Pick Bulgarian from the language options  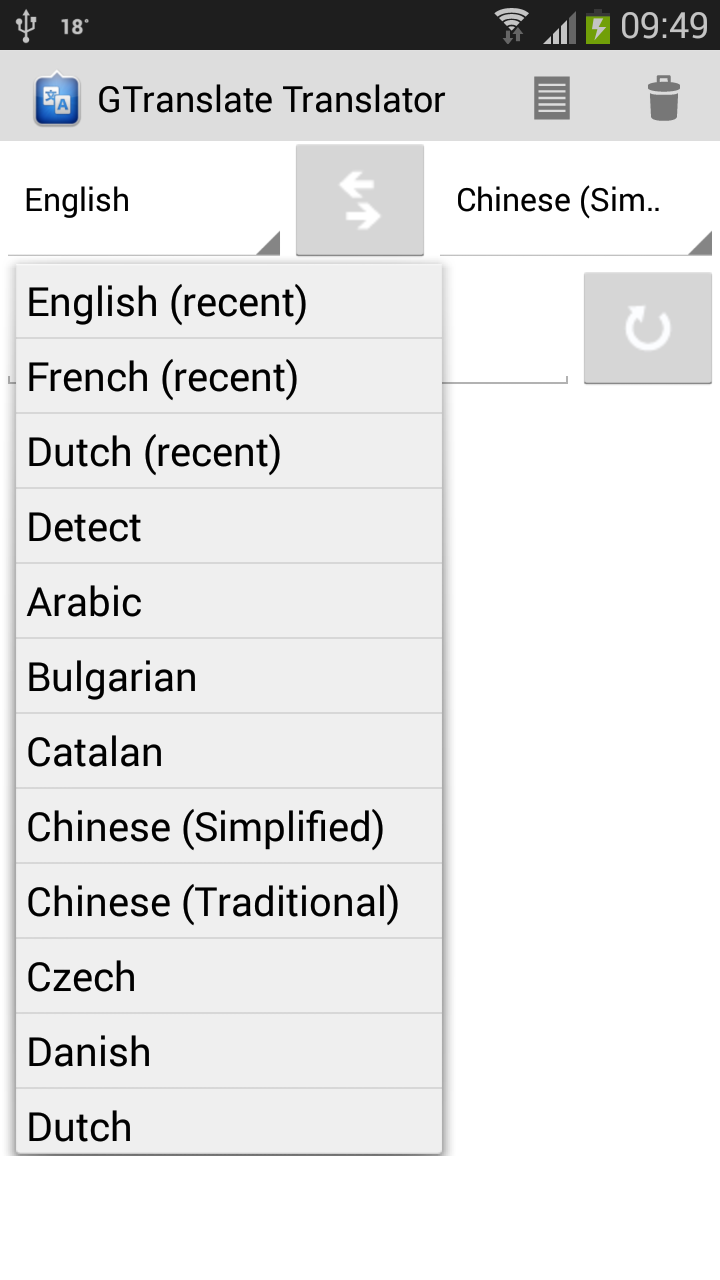coord(228,676)
